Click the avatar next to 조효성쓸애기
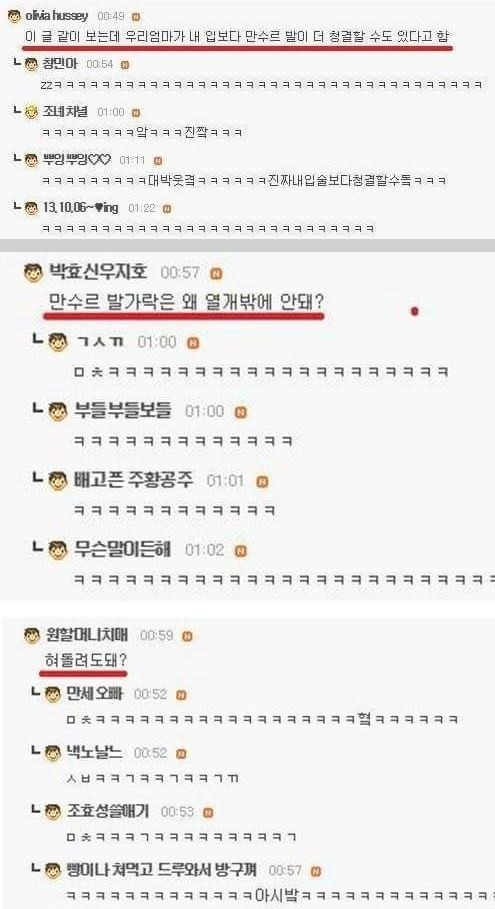Viewport: 495px width, 909px height. (x=53, y=812)
